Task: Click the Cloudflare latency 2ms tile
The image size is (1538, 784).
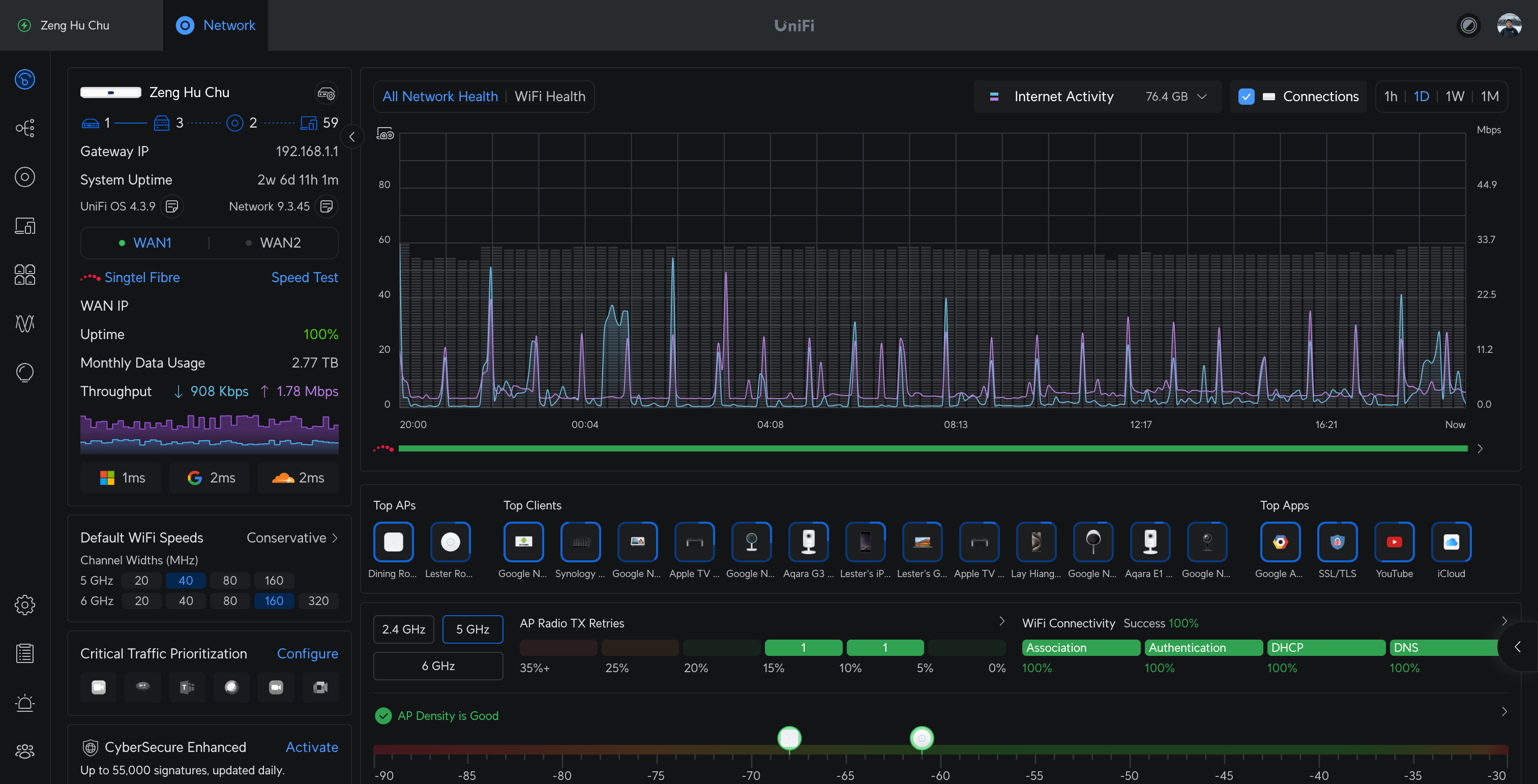Action: tap(299, 478)
